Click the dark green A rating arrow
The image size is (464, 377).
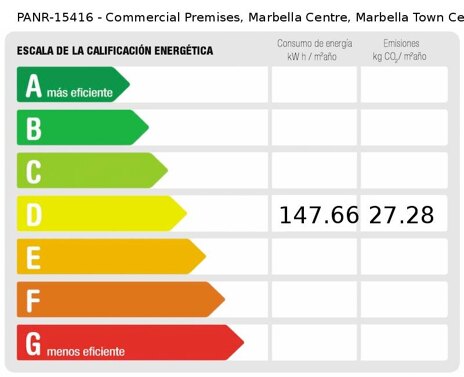pyautogui.click(x=73, y=84)
